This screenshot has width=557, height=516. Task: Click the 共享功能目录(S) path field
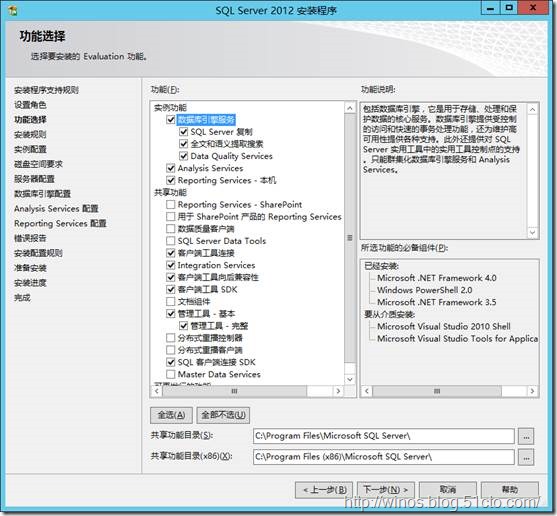point(384,436)
